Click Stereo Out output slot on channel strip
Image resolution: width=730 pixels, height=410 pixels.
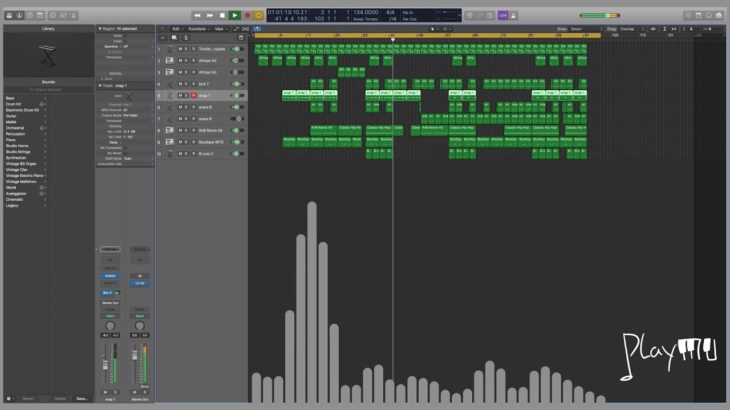110,303
